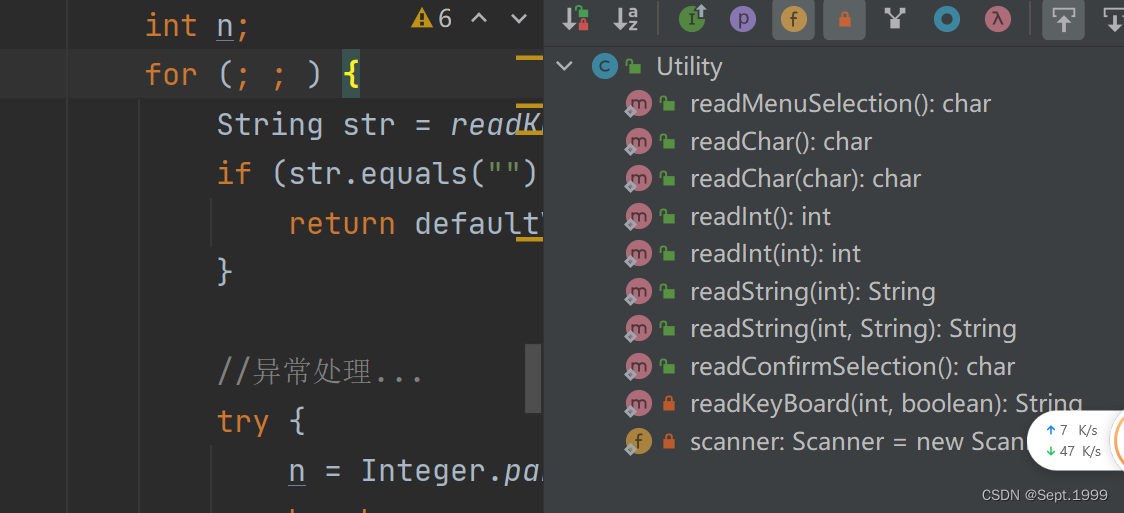The image size is (1124, 513).
Task: Click method icon next to readInt(int)
Action: coord(638,253)
